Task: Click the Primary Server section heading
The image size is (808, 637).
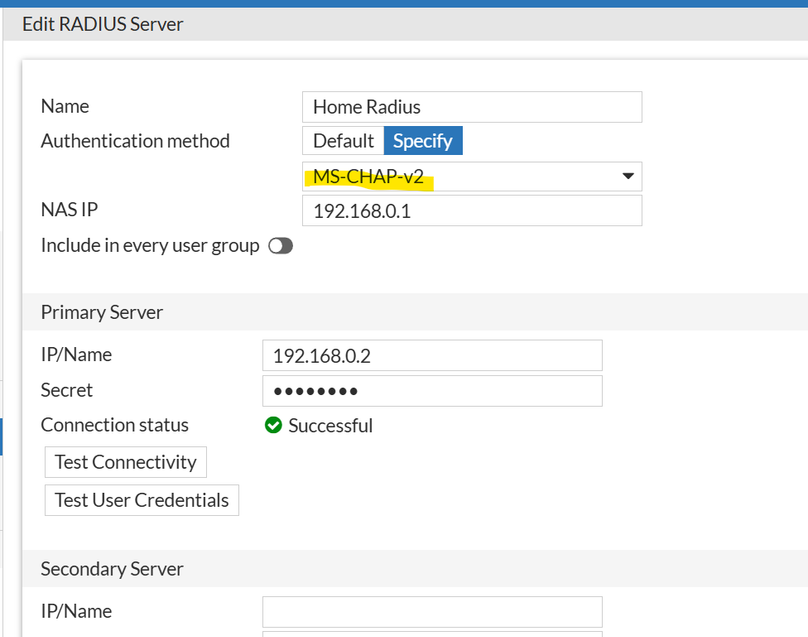Action: tap(102, 312)
